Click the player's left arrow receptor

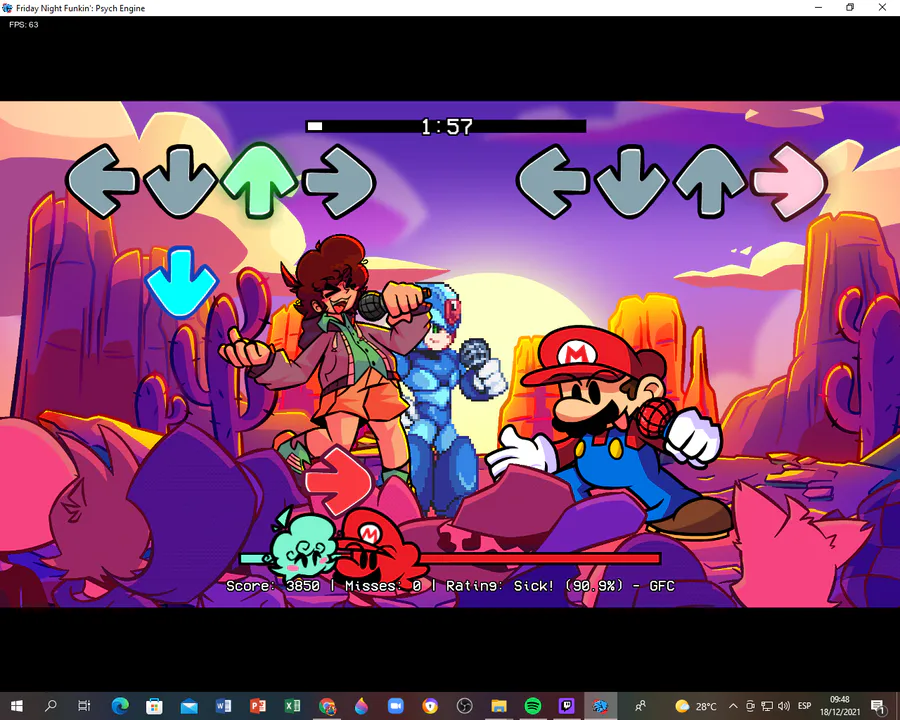(x=553, y=181)
